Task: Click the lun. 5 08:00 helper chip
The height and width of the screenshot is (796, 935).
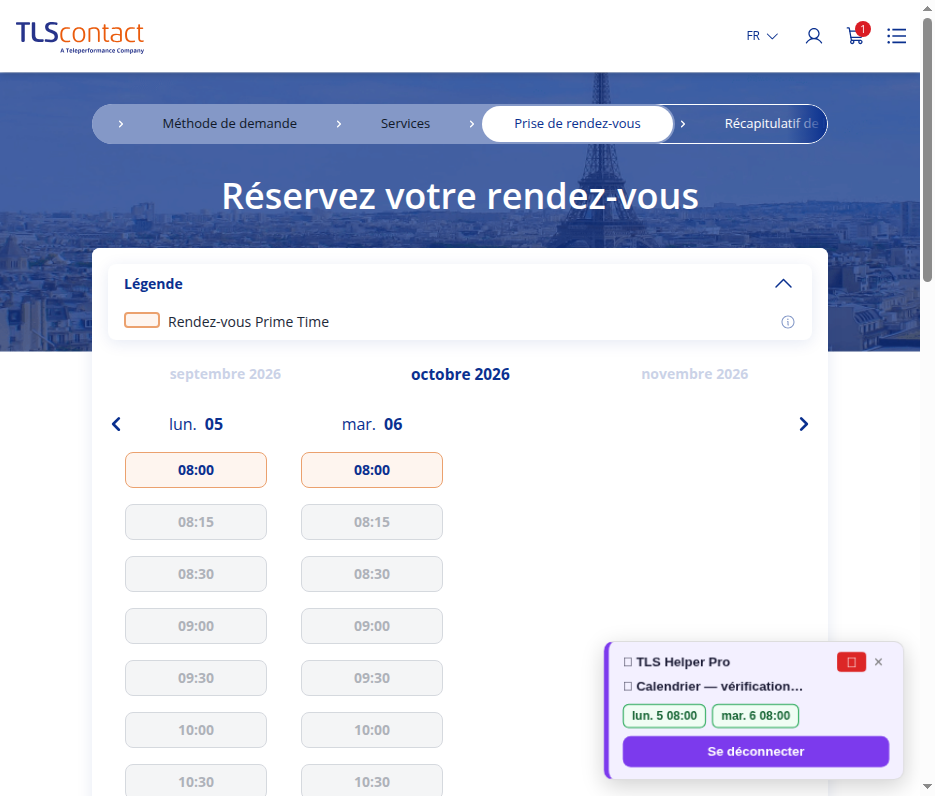Action: 664,716
